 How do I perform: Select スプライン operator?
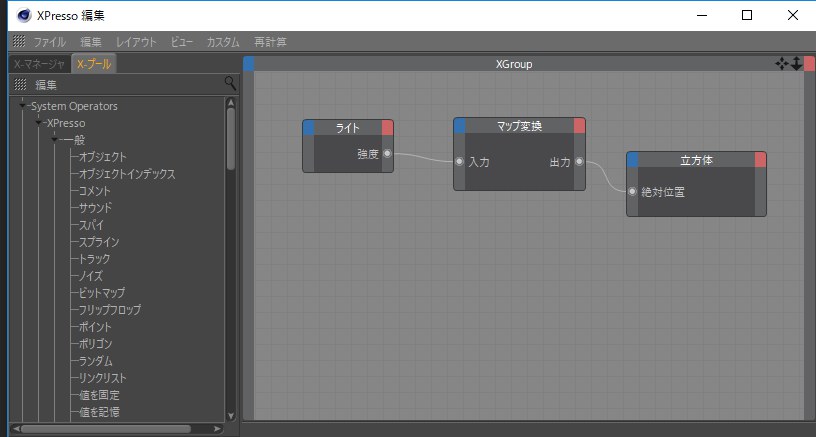[99, 242]
